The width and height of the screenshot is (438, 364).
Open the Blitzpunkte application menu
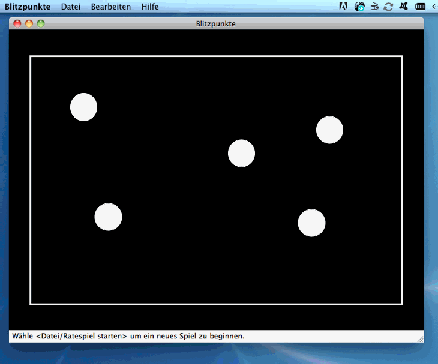(27, 7)
